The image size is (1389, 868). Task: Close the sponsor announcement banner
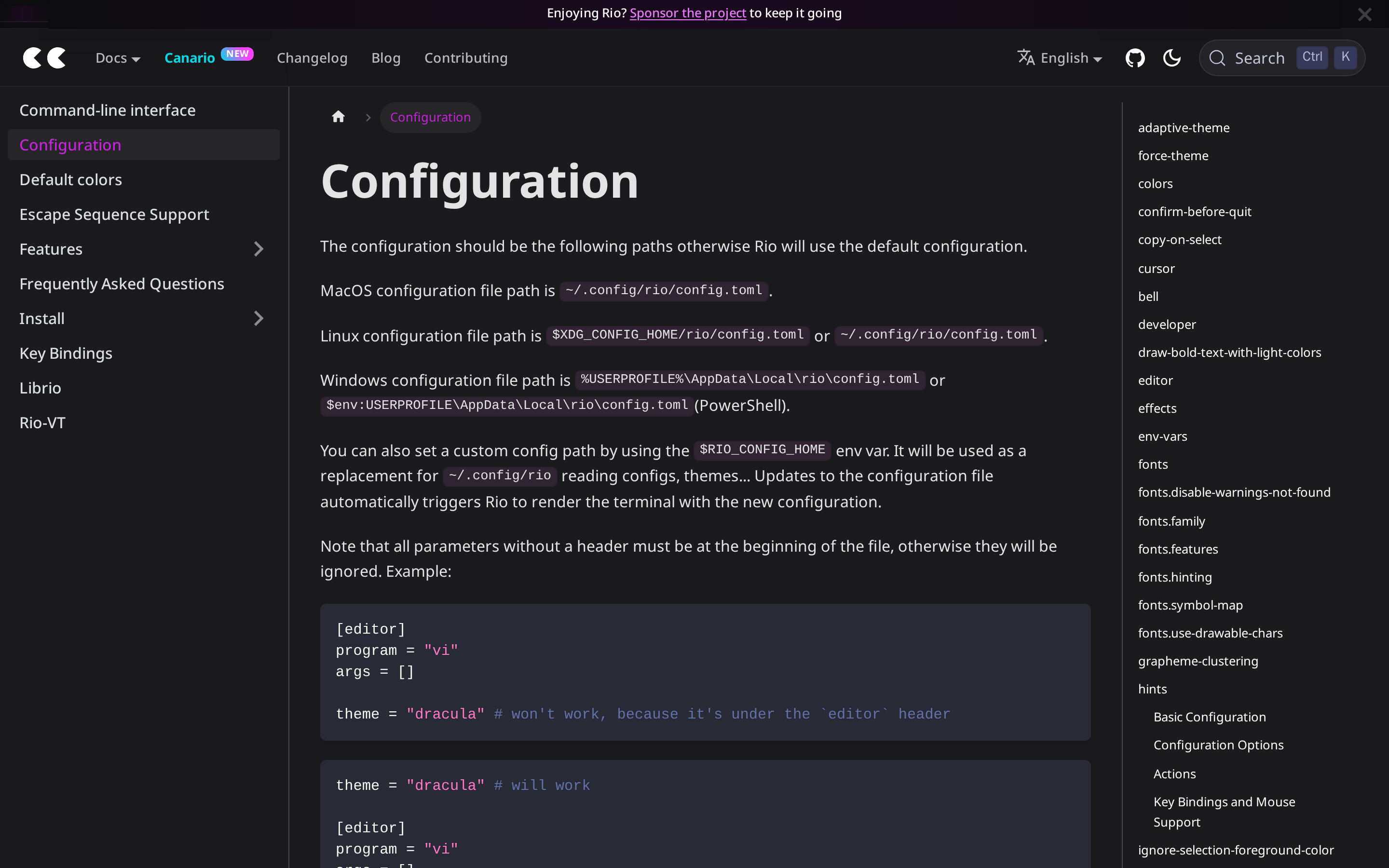[x=1364, y=14]
